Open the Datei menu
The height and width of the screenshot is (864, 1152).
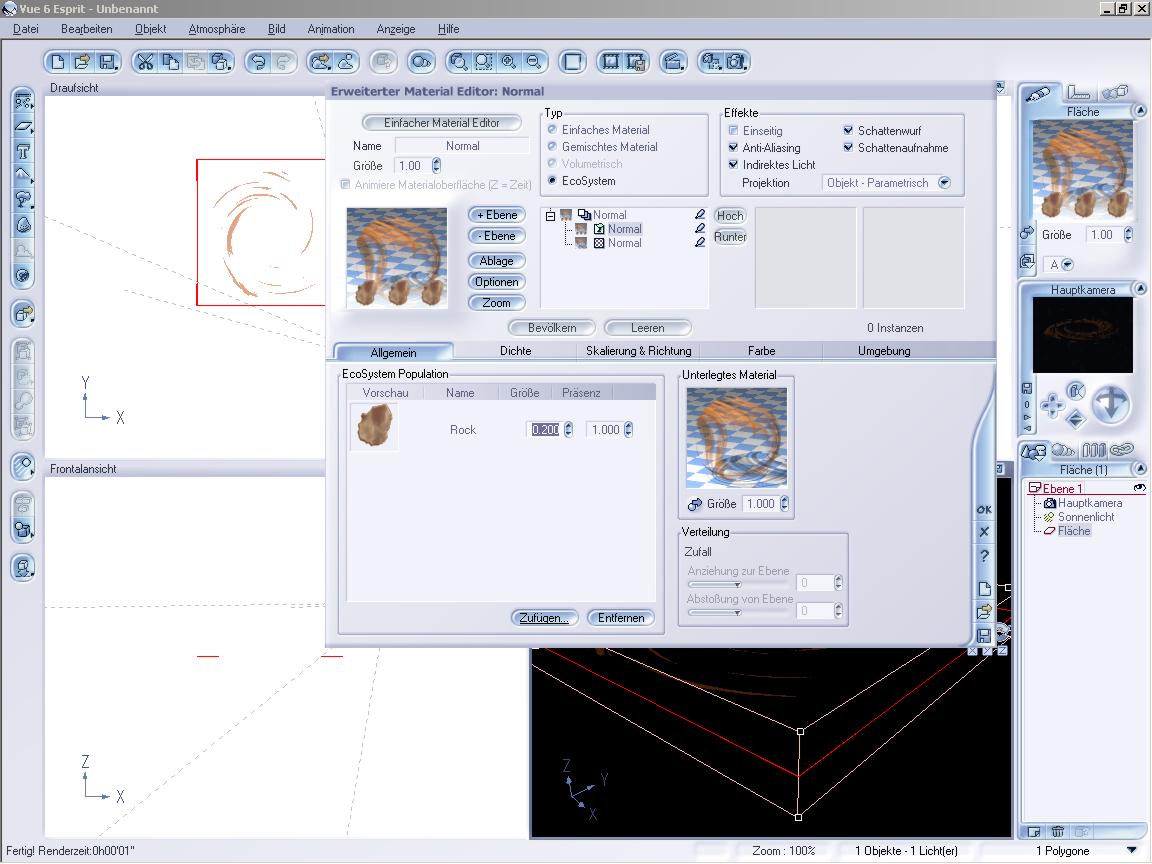pos(26,29)
